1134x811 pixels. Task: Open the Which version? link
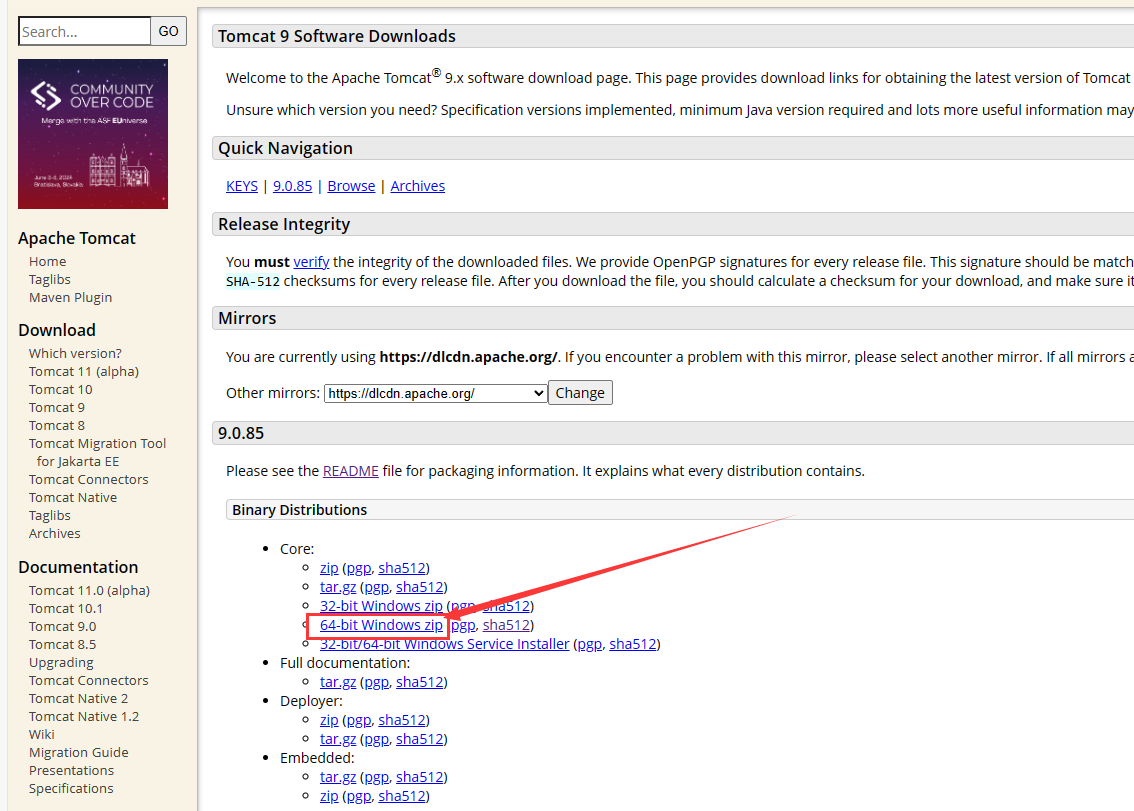click(x=75, y=353)
